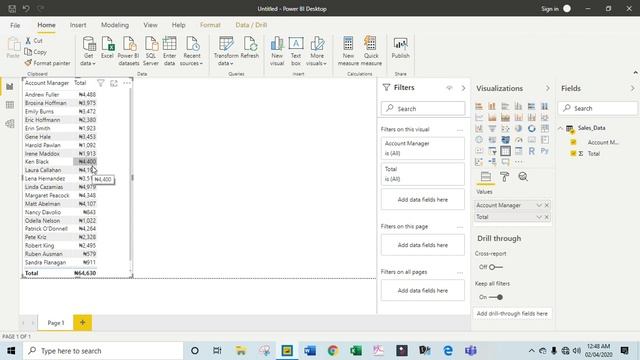Refresh the data
Viewport: 640px width, 360px height.
249,47
